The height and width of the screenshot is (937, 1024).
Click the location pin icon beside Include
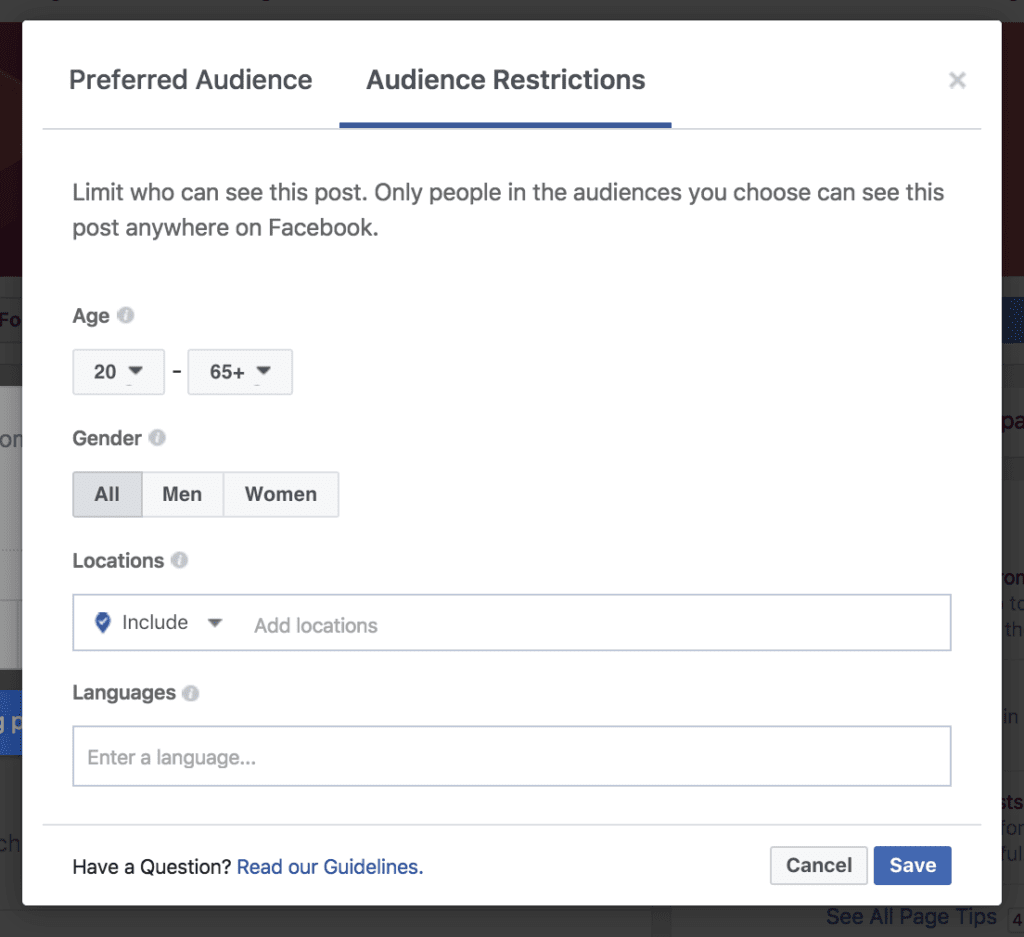click(x=101, y=621)
